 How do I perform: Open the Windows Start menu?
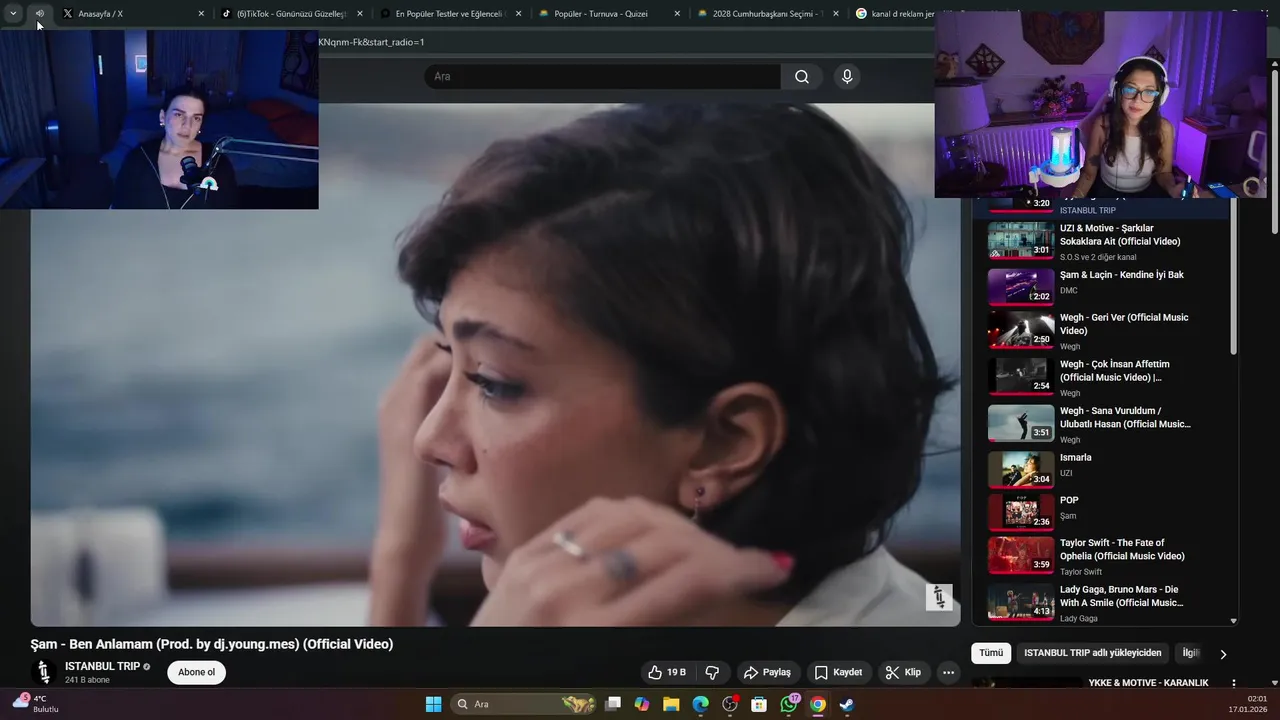[433, 704]
